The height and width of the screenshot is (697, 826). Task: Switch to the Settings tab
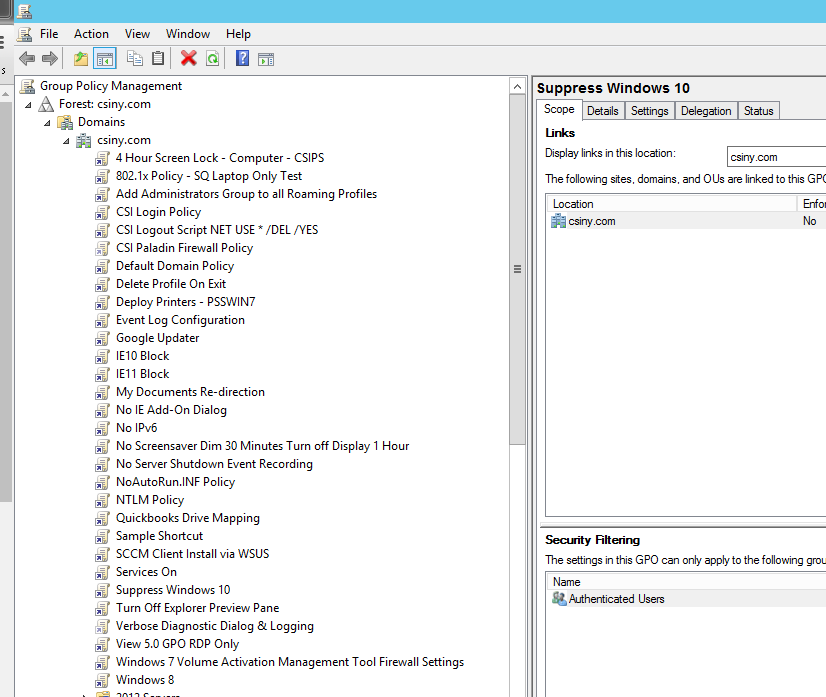click(650, 111)
